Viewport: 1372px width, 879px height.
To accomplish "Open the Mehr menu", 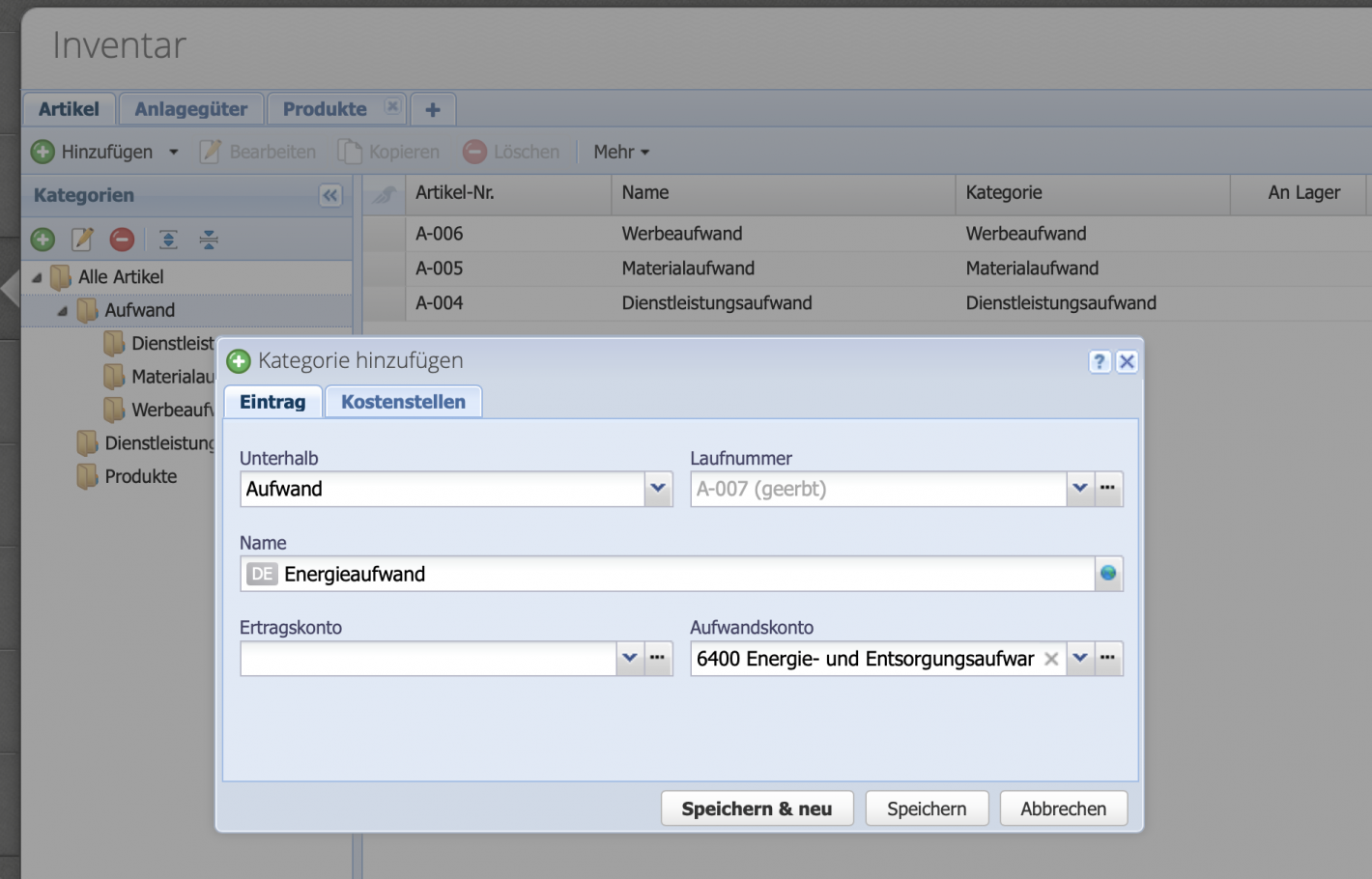I will click(620, 153).
